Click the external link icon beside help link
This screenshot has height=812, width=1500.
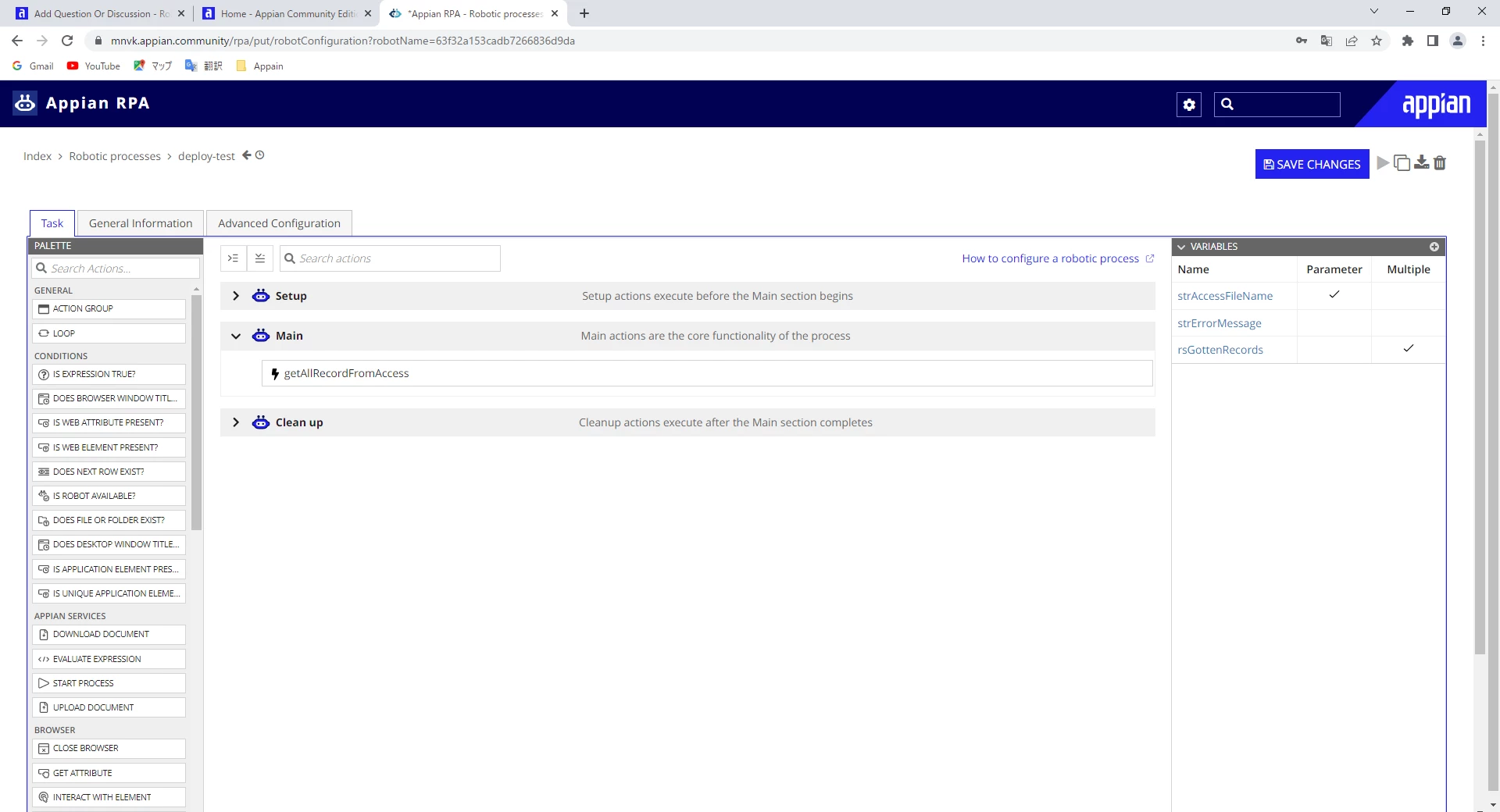(x=1150, y=258)
